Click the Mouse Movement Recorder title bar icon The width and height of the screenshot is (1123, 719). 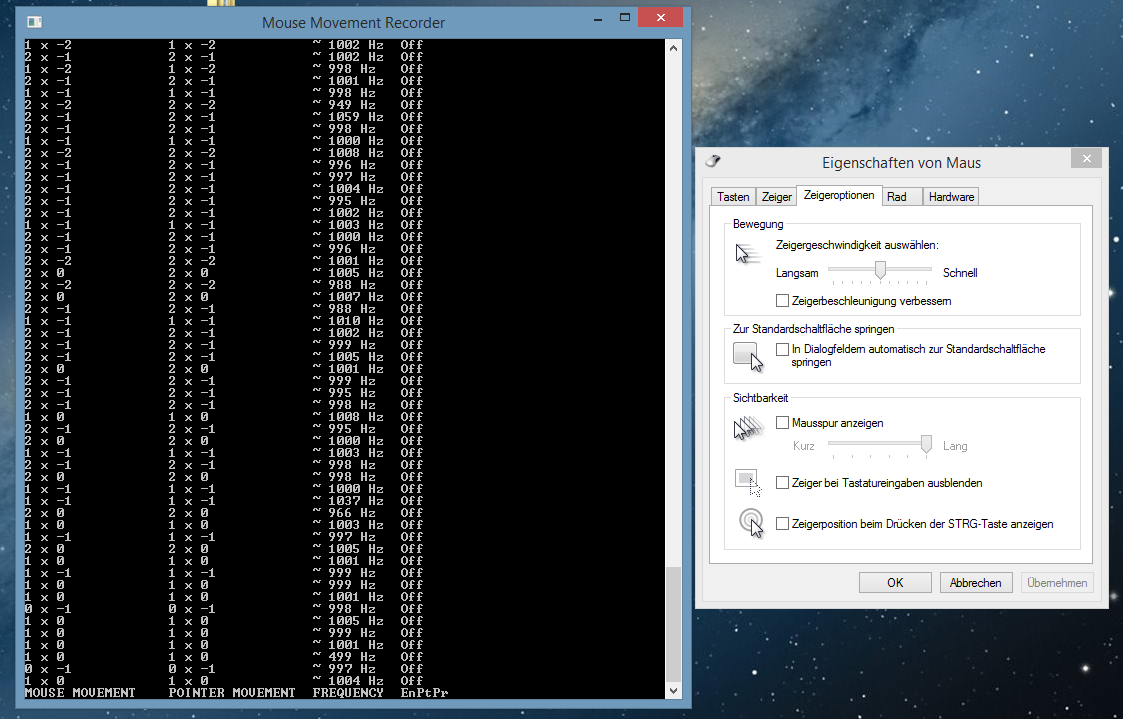[35, 22]
